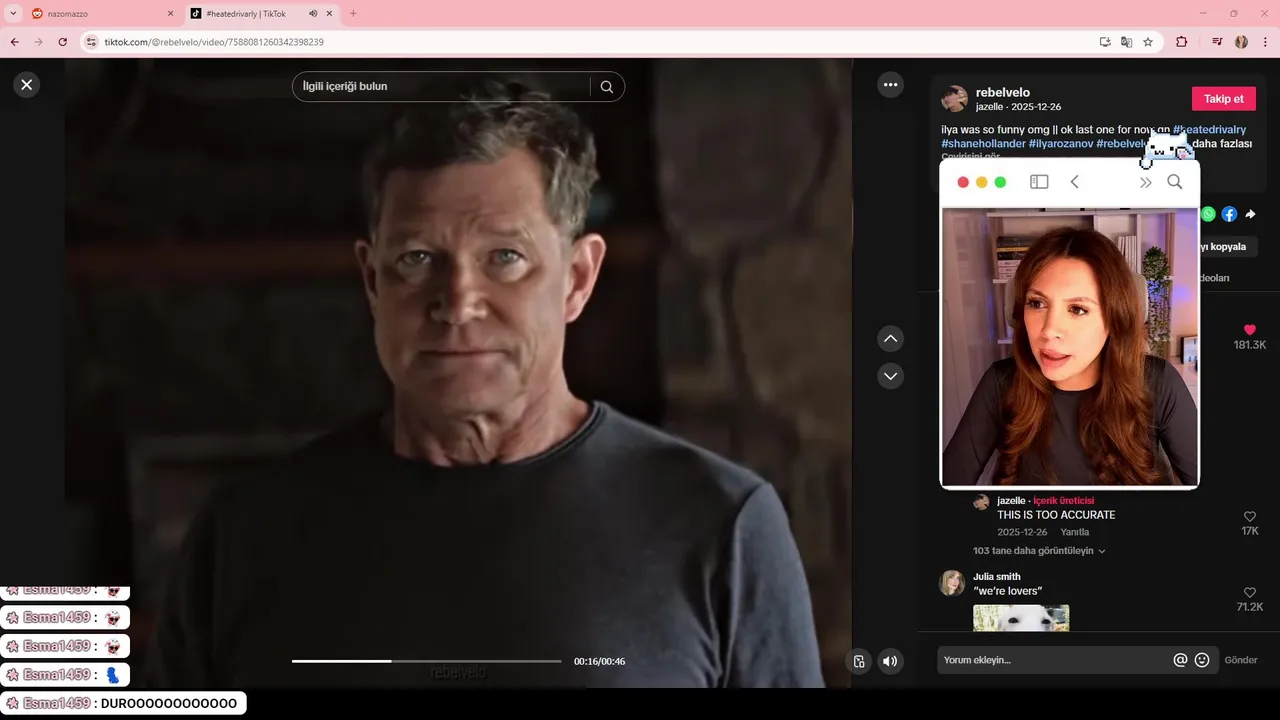The height and width of the screenshot is (720, 1280).
Task: Toggle sidebar icon in overlay window
Action: 1039,182
